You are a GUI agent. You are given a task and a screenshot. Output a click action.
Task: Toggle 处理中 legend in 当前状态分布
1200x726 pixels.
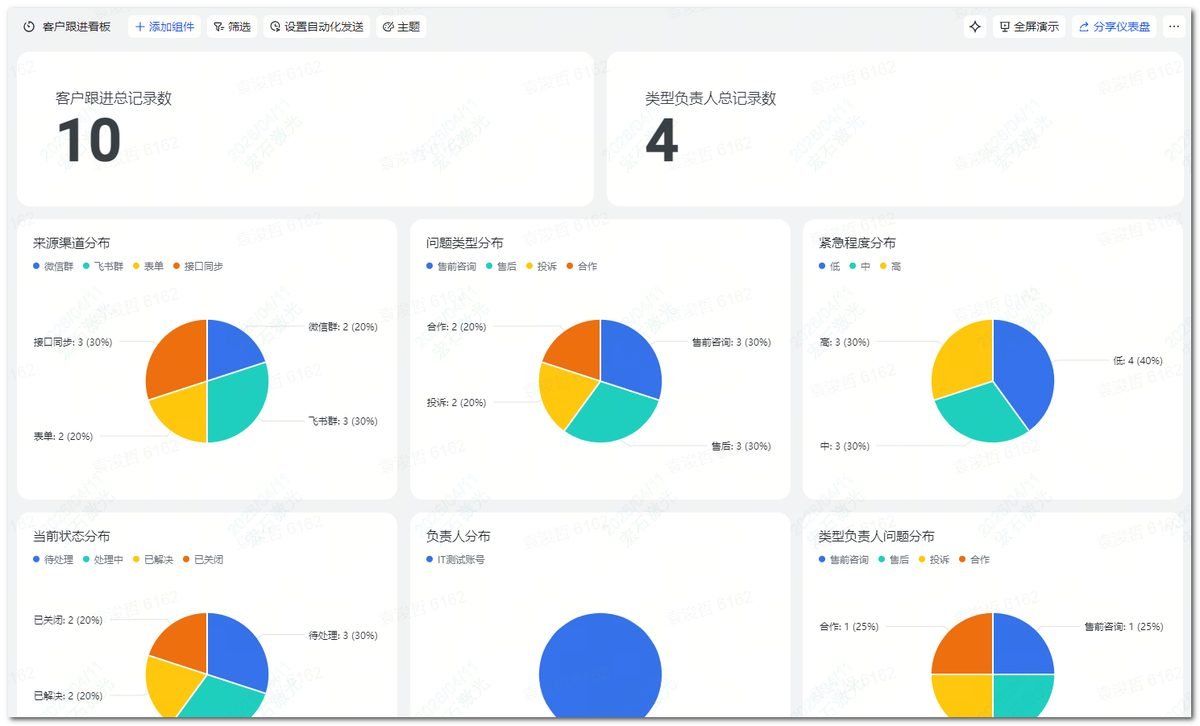pyautogui.click(x=103, y=559)
